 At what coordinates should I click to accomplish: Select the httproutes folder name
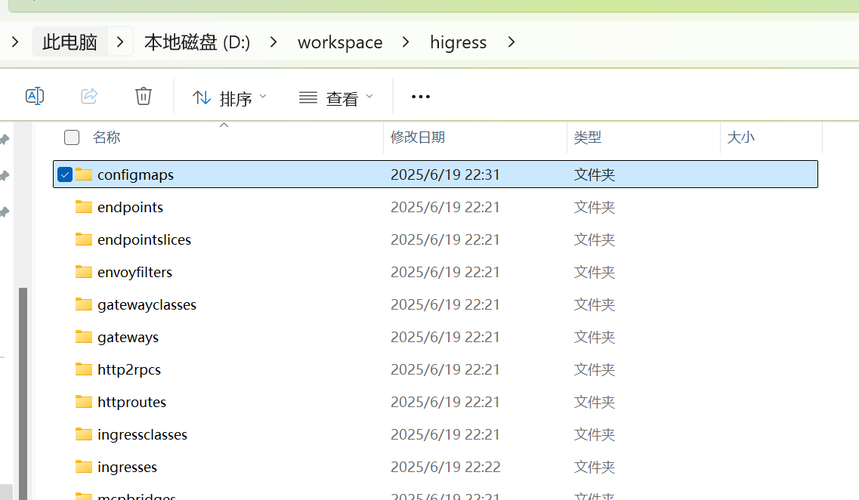(x=132, y=402)
